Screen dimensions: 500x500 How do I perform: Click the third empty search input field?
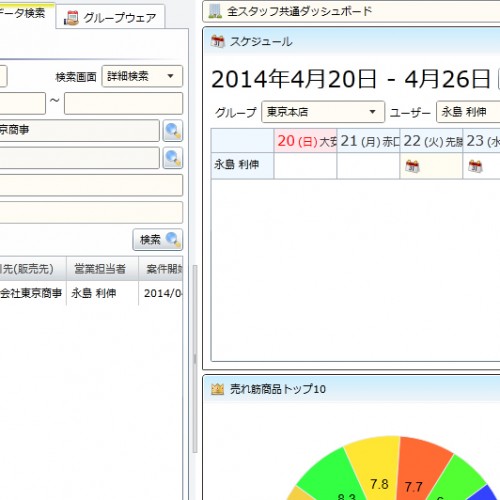[91, 185]
